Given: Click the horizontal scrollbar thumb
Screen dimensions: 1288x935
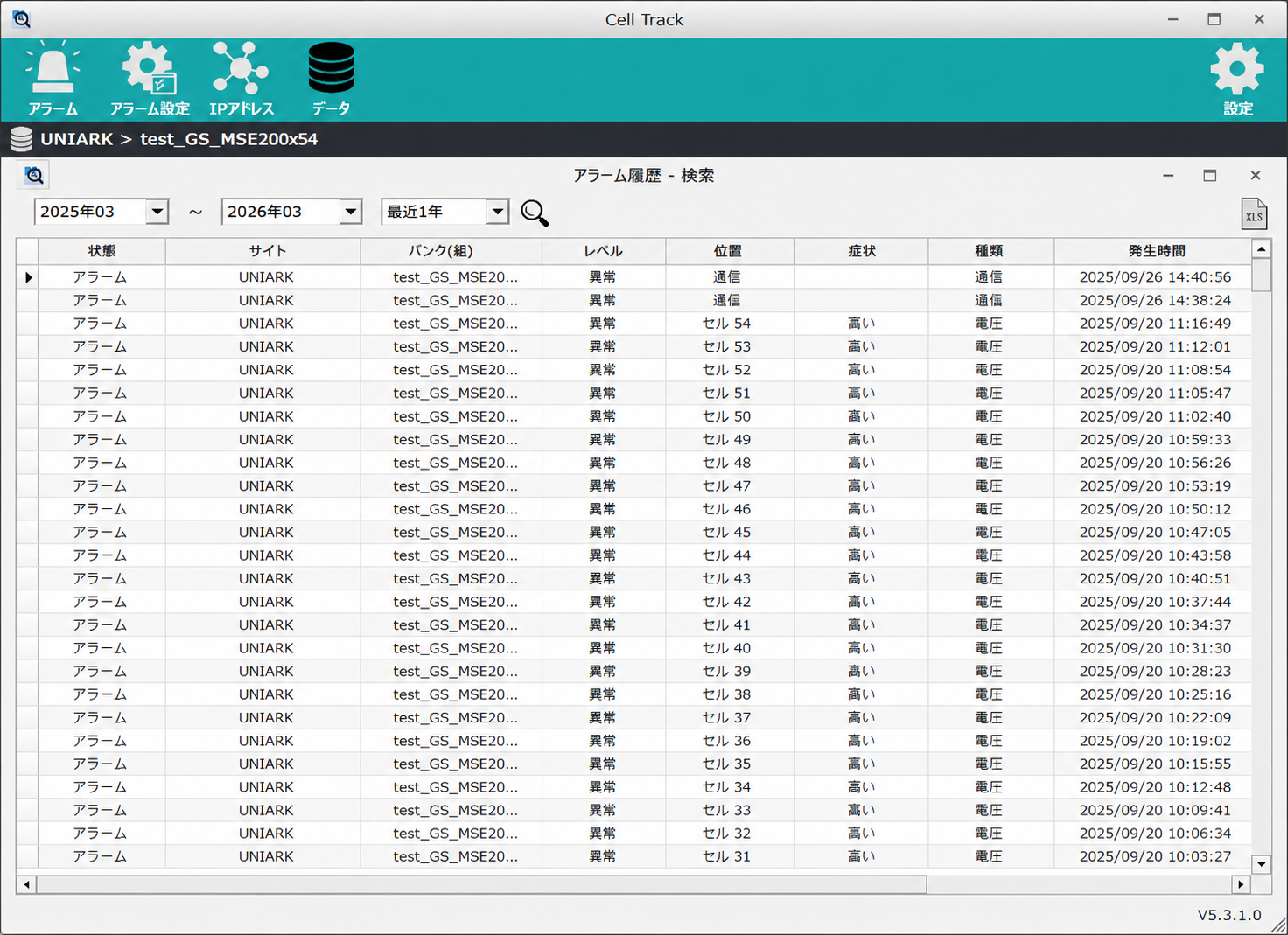Looking at the screenshot, I should tap(481, 884).
